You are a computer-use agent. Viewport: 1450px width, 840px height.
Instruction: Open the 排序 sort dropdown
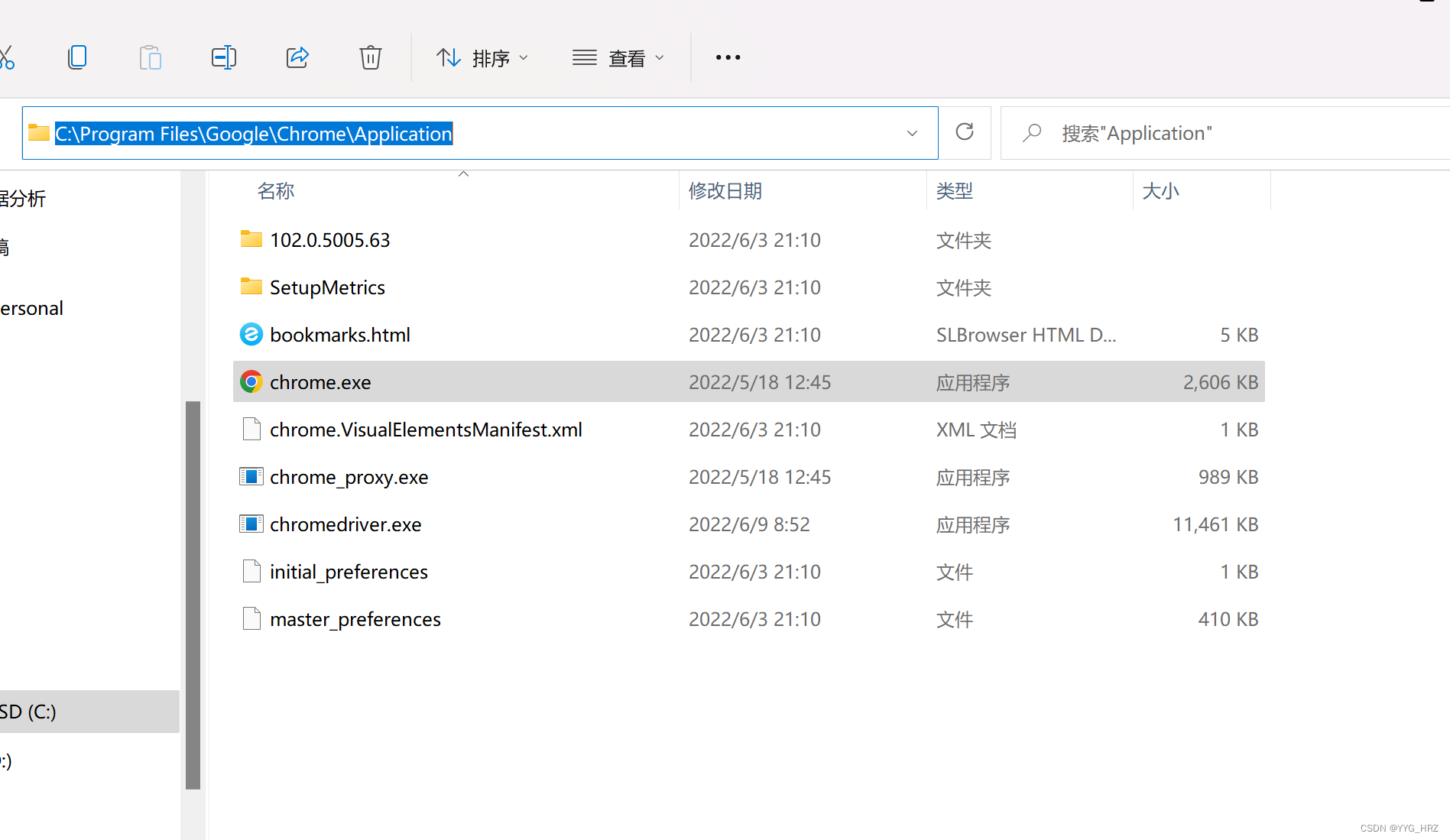pos(482,58)
